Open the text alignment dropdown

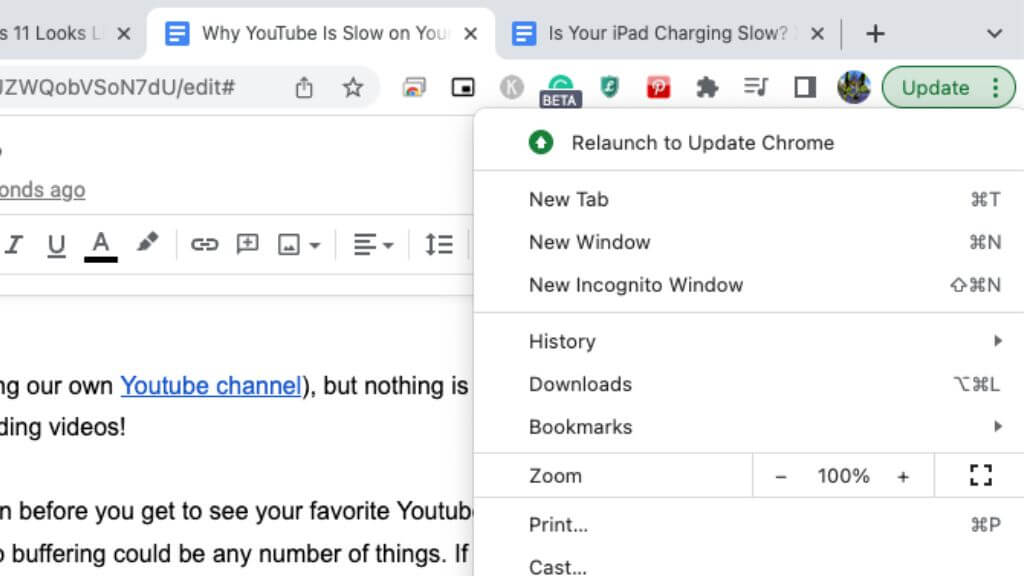point(374,245)
